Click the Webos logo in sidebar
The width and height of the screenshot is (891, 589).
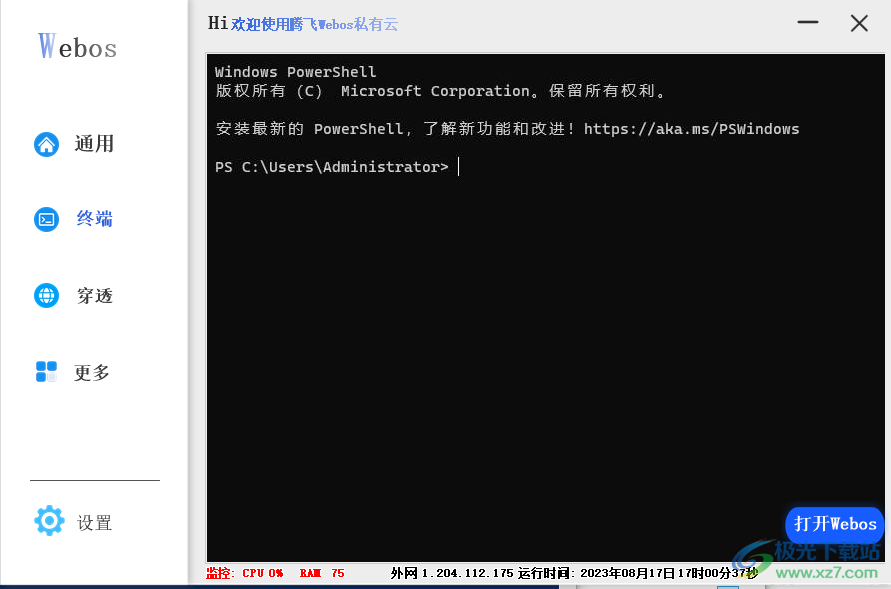(77, 46)
